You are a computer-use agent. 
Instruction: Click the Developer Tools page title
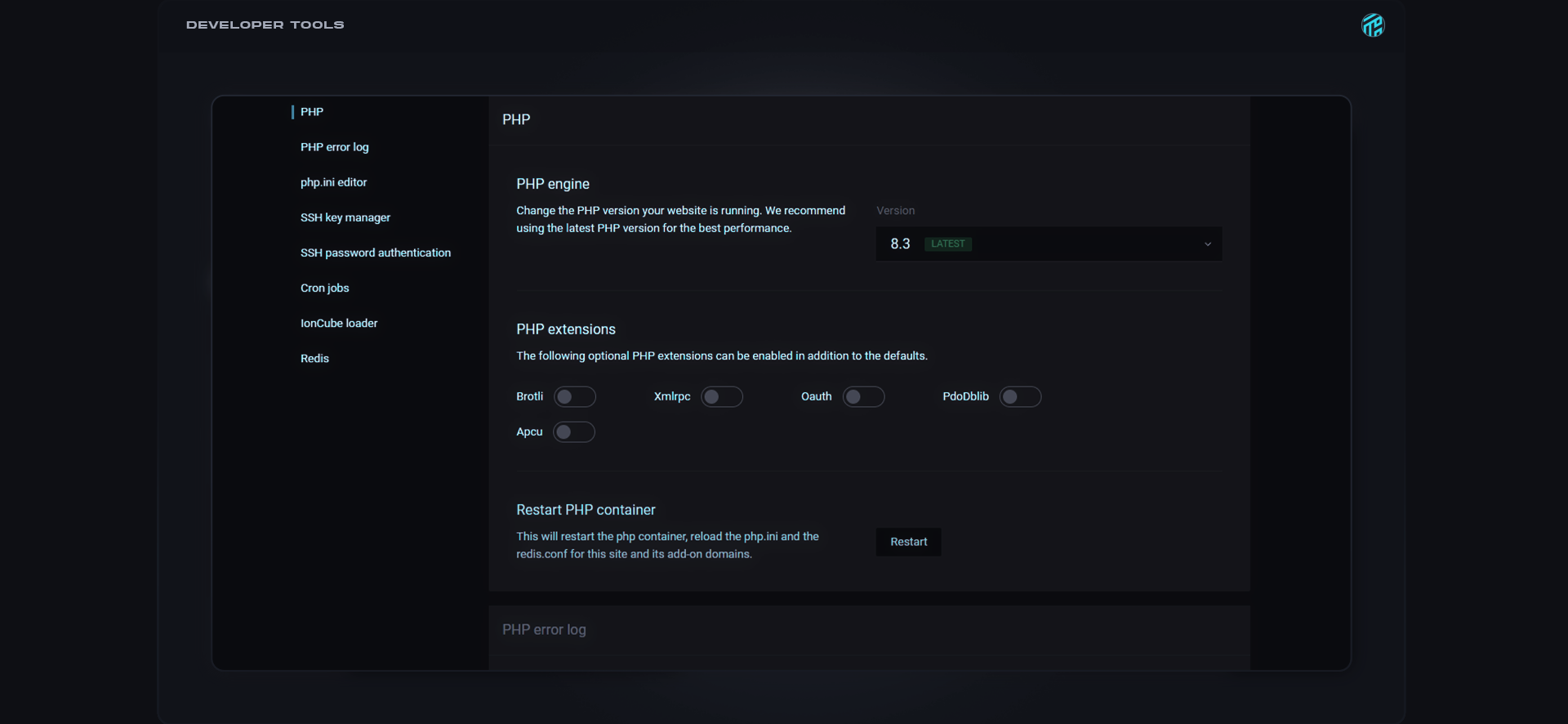(265, 25)
